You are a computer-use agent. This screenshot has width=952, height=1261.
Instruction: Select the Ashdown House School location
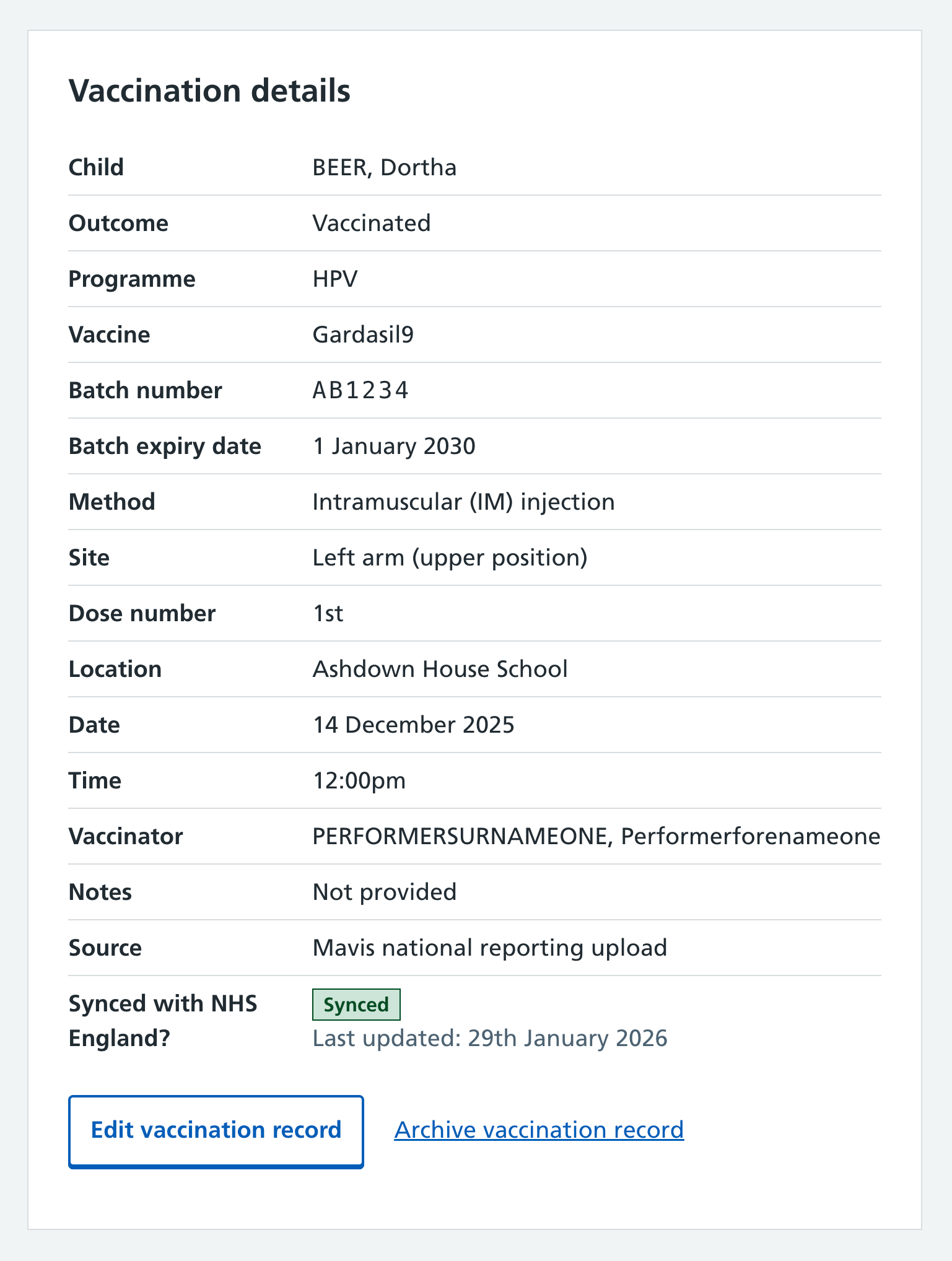(440, 669)
